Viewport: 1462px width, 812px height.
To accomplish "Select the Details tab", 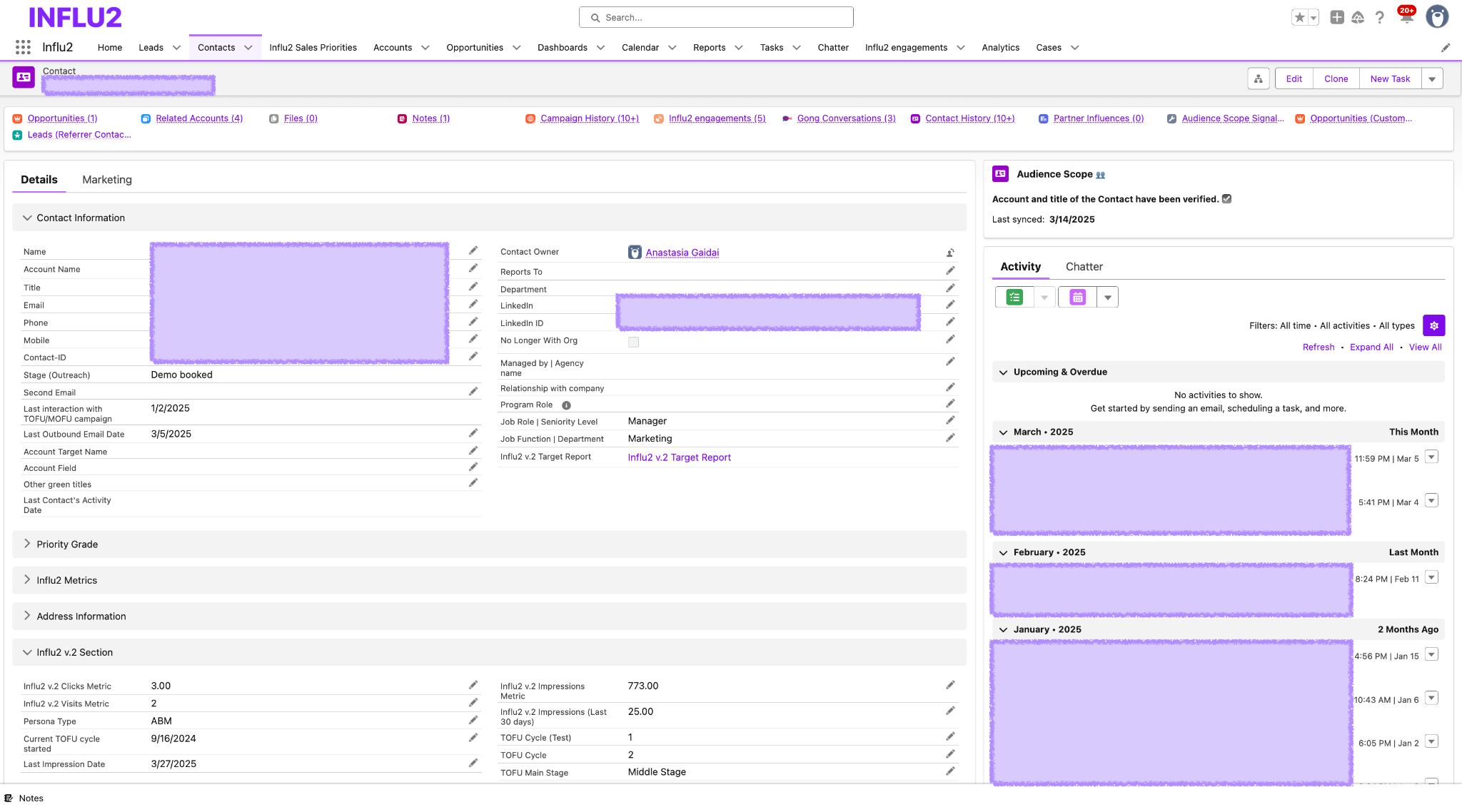I will pos(39,180).
